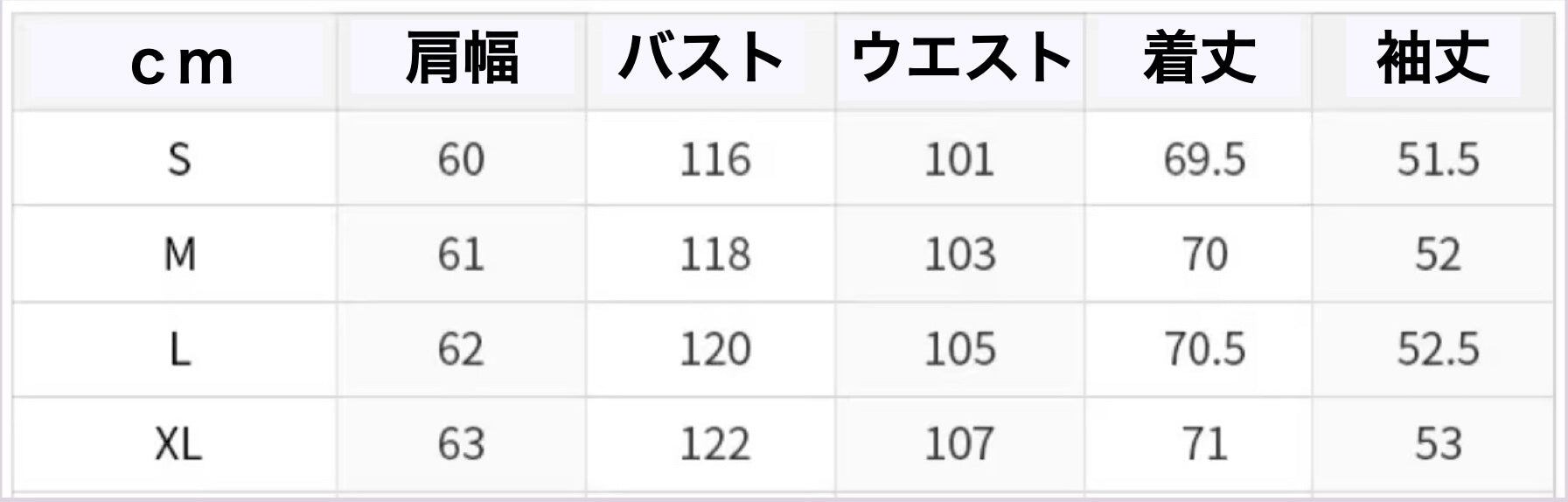Select shoulder width value 62 in L row

(x=461, y=350)
